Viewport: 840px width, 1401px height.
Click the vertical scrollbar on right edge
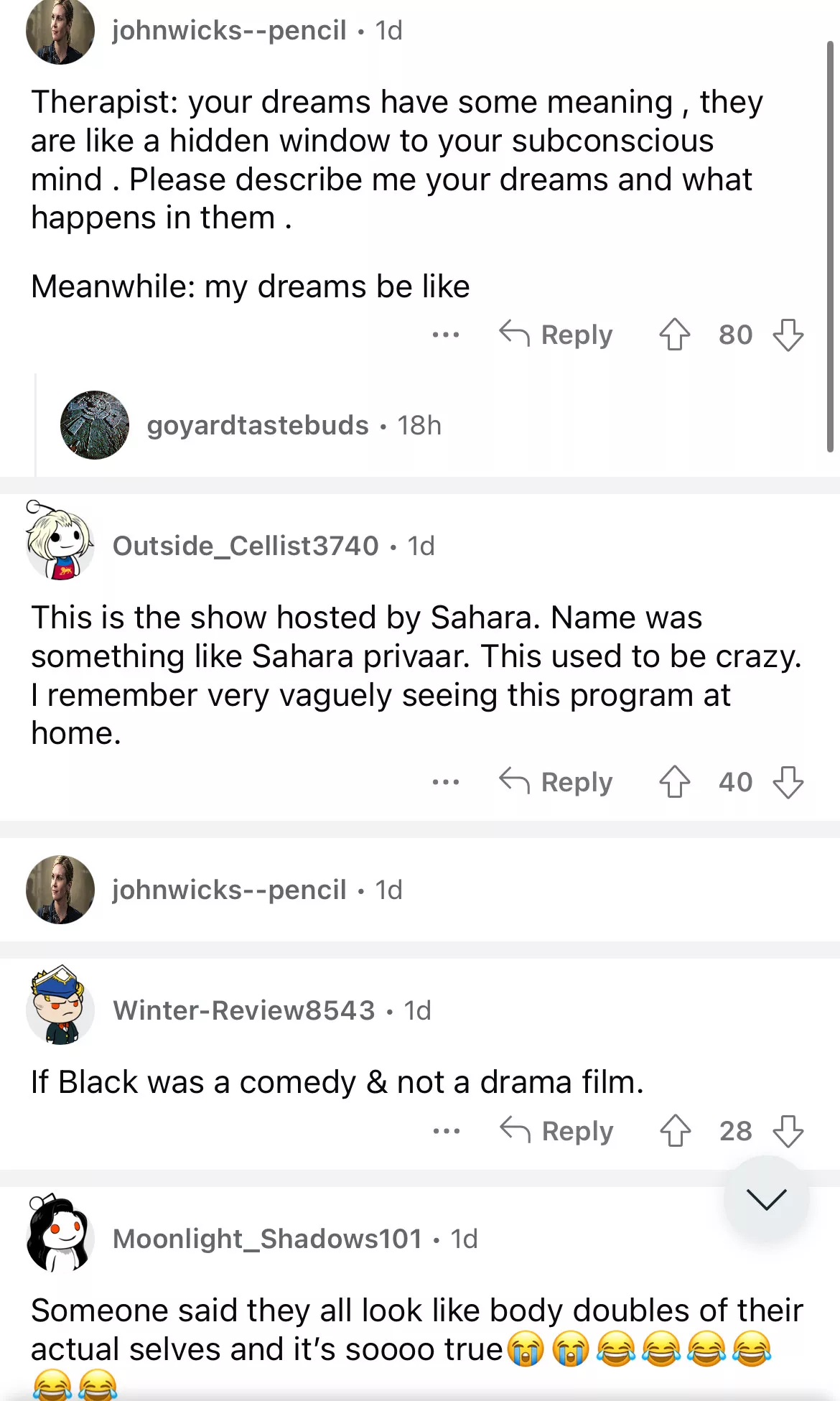coord(830,244)
